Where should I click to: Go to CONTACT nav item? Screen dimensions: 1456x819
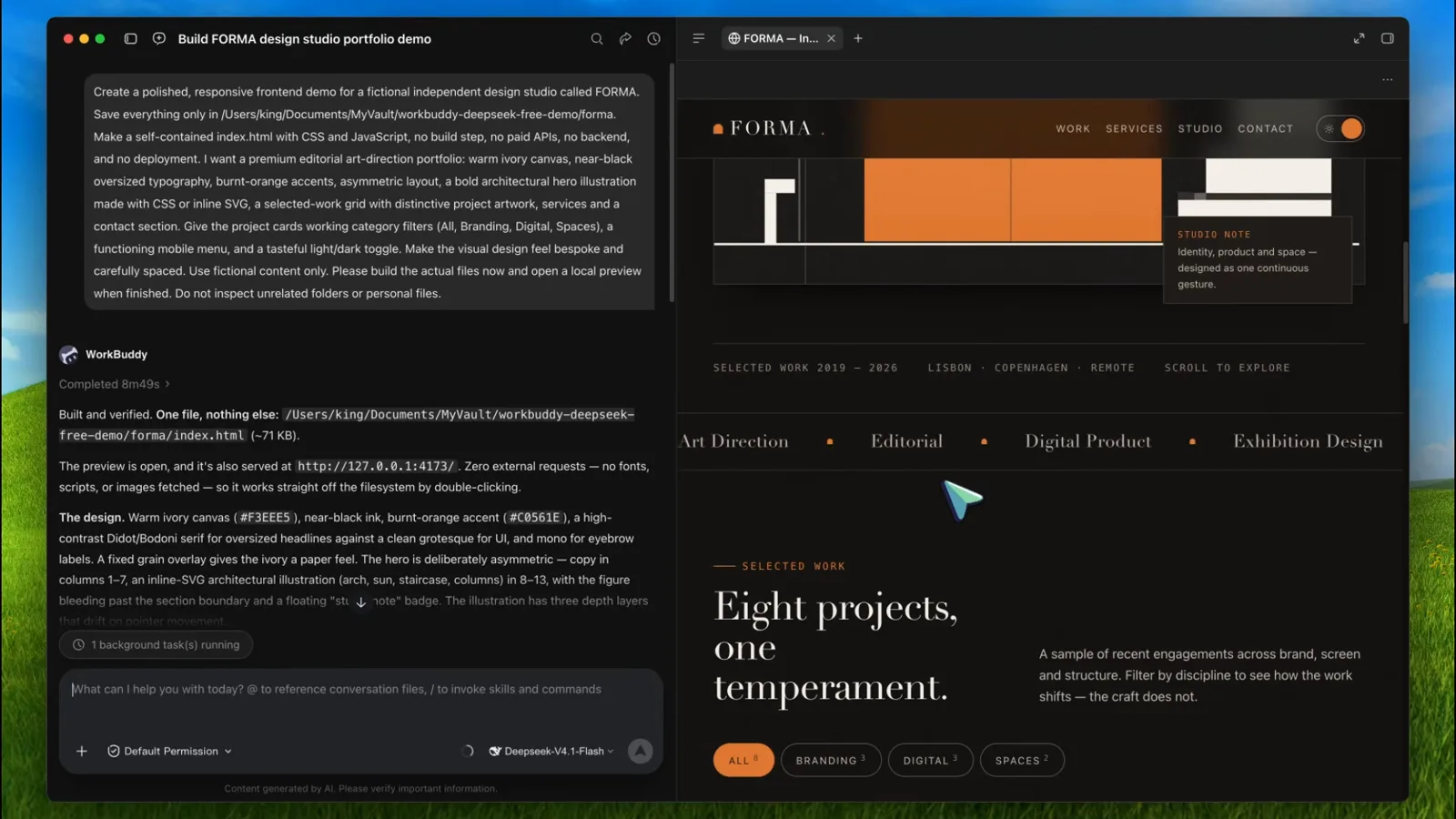1265,128
